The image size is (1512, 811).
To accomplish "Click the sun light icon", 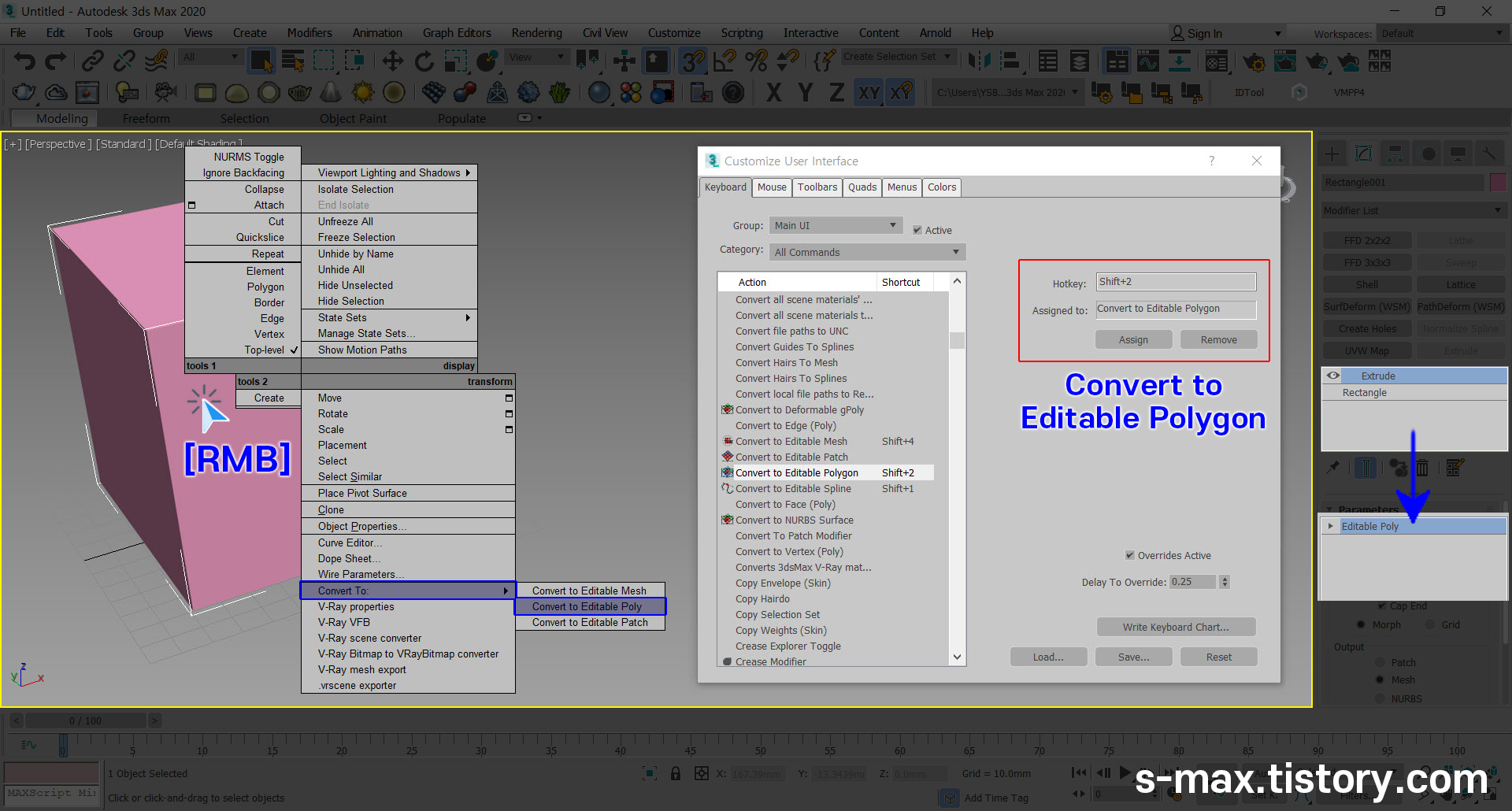I will pyautogui.click(x=362, y=93).
